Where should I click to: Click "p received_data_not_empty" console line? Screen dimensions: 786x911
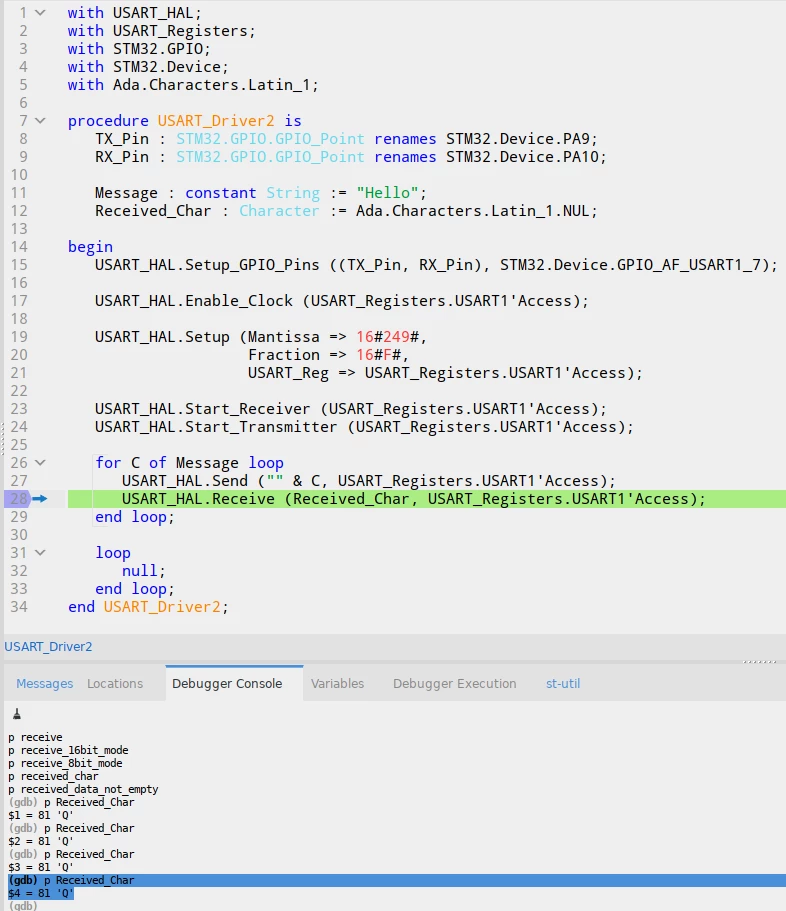pyautogui.click(x=83, y=789)
